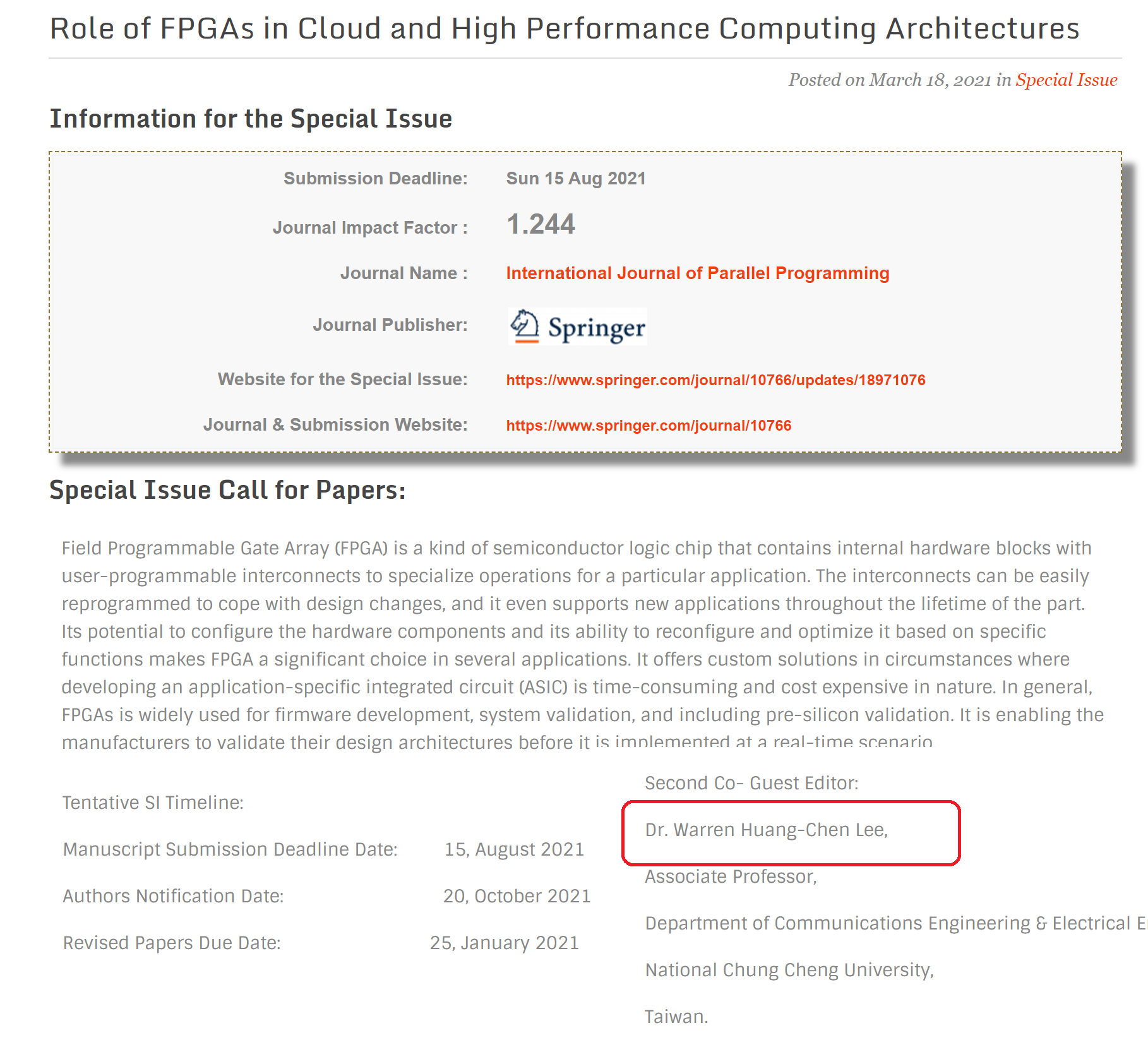Click the Dr. Warren Huang-Chen Lee name

click(766, 830)
